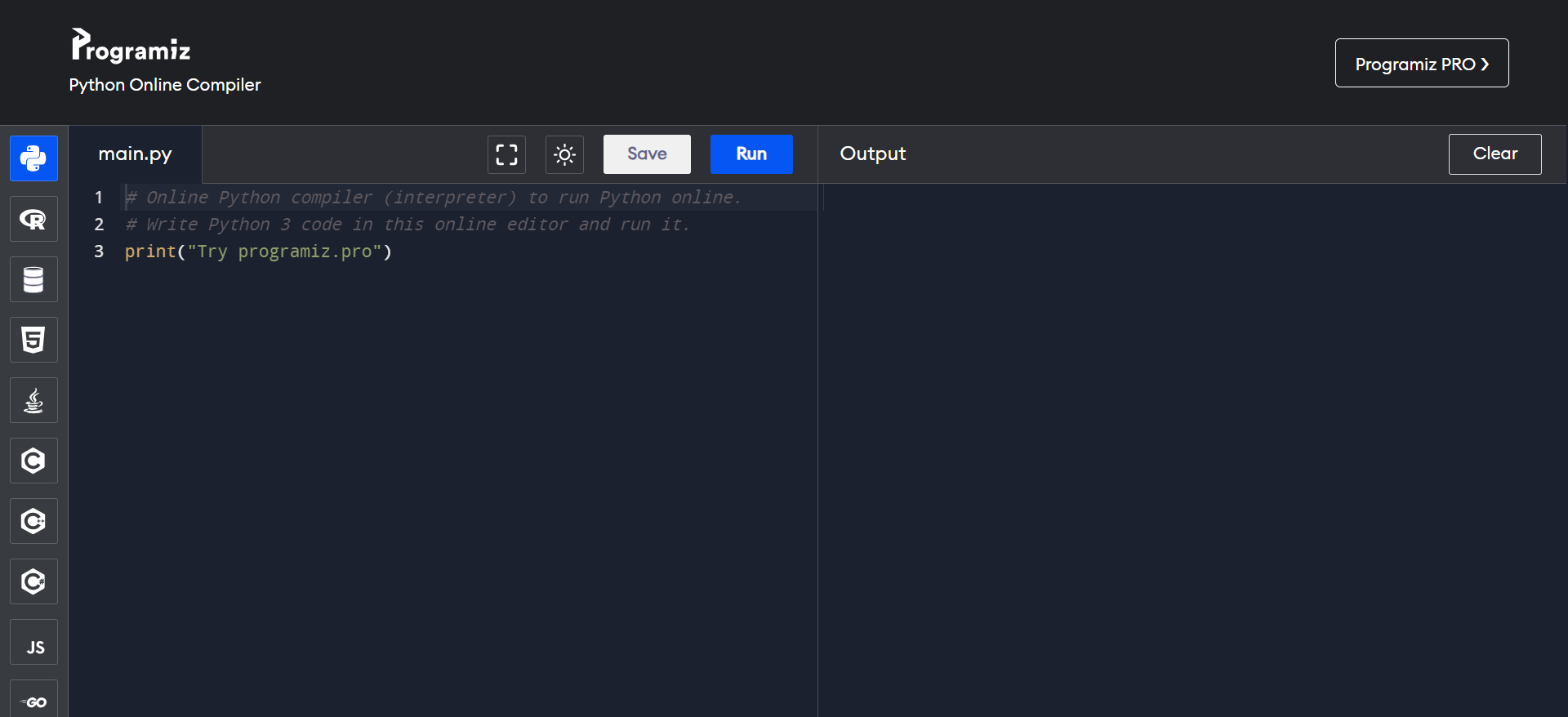The width and height of the screenshot is (1568, 717).
Task: Select the Python compiler icon in sidebar
Action: [x=33, y=158]
